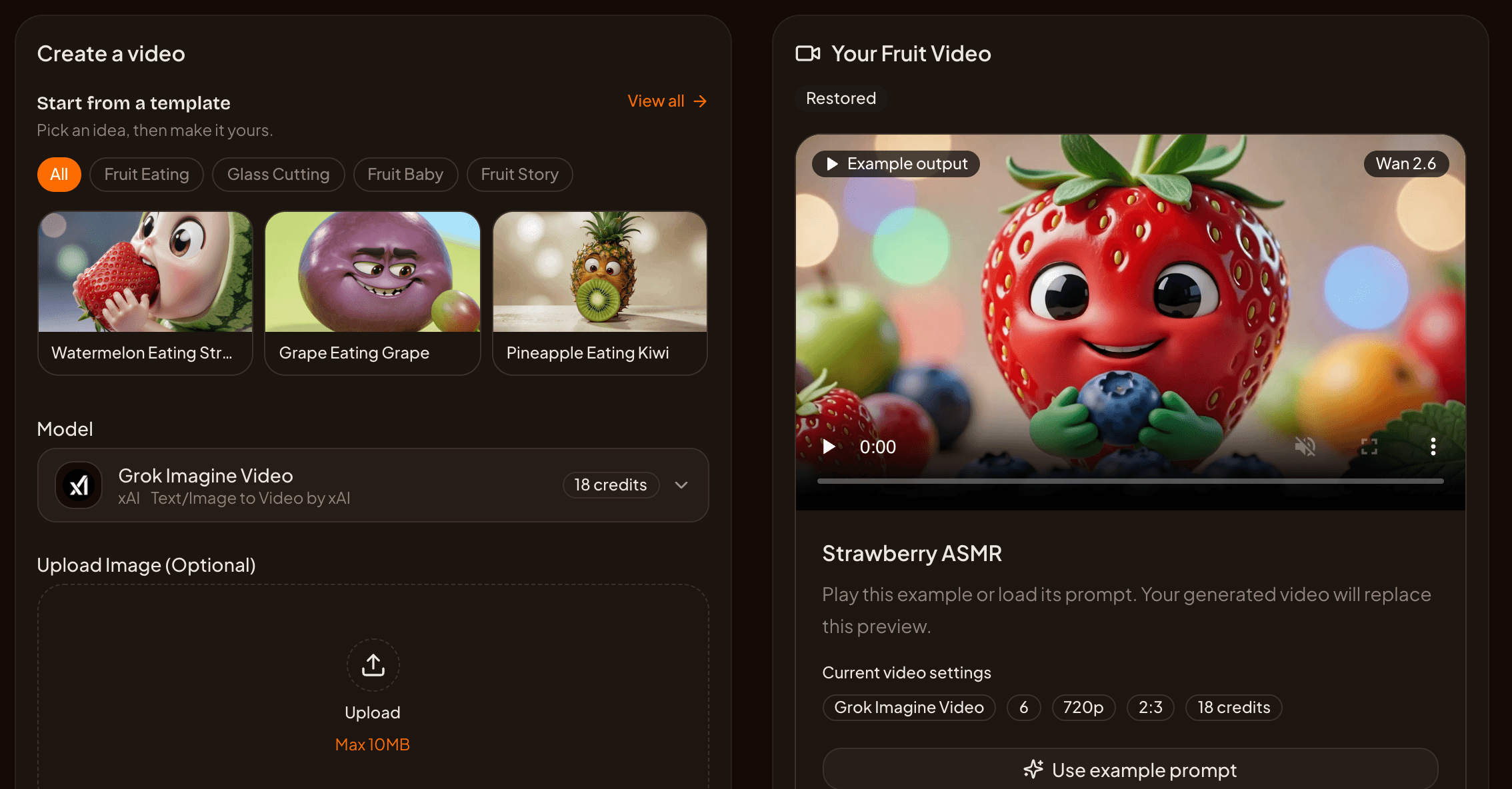Click the 18 credits chip under video settings
Viewport: 1512px width, 789px height.
click(1233, 708)
